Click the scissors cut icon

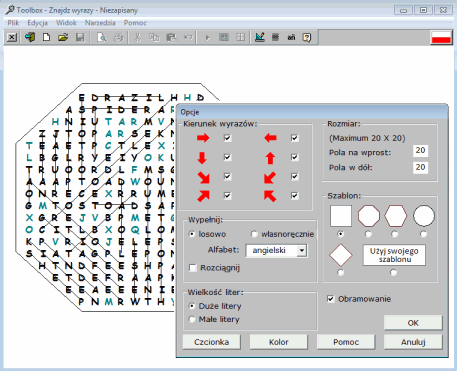click(x=137, y=37)
